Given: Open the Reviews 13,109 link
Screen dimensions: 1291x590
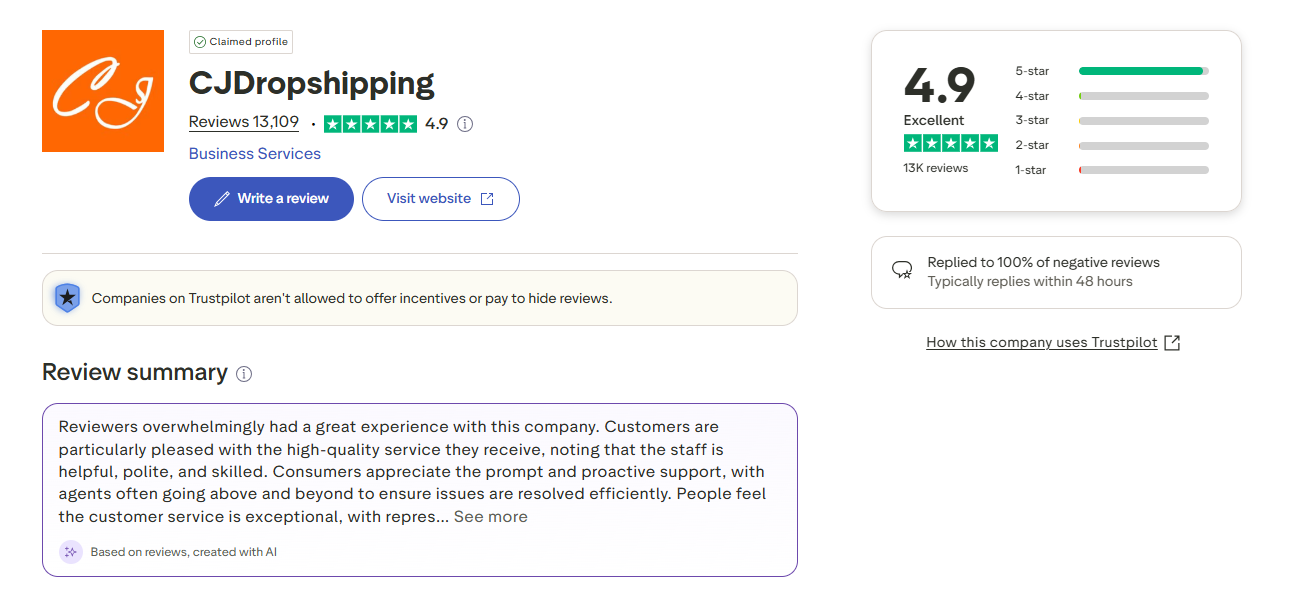Looking at the screenshot, I should 243,121.
